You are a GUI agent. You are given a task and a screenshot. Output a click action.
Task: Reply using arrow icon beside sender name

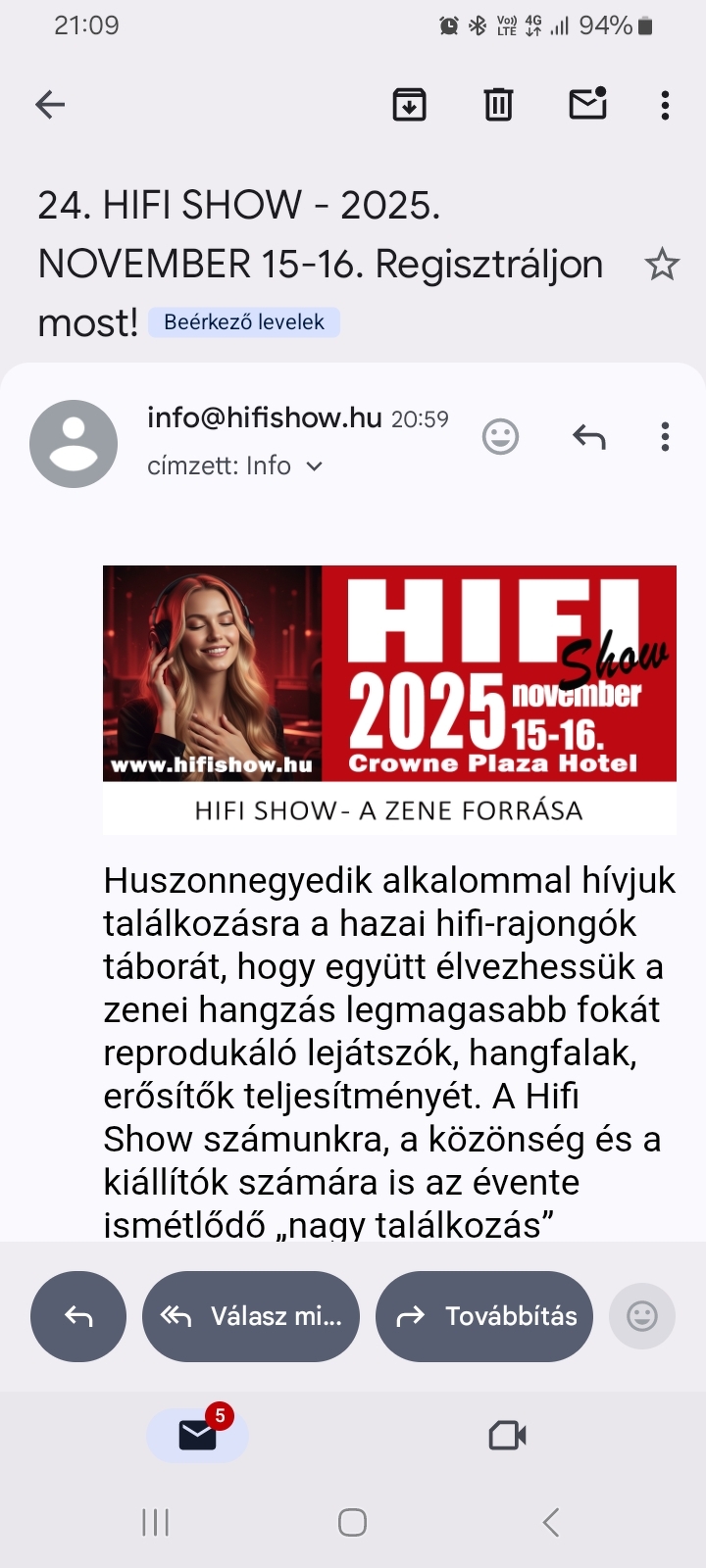click(x=589, y=437)
